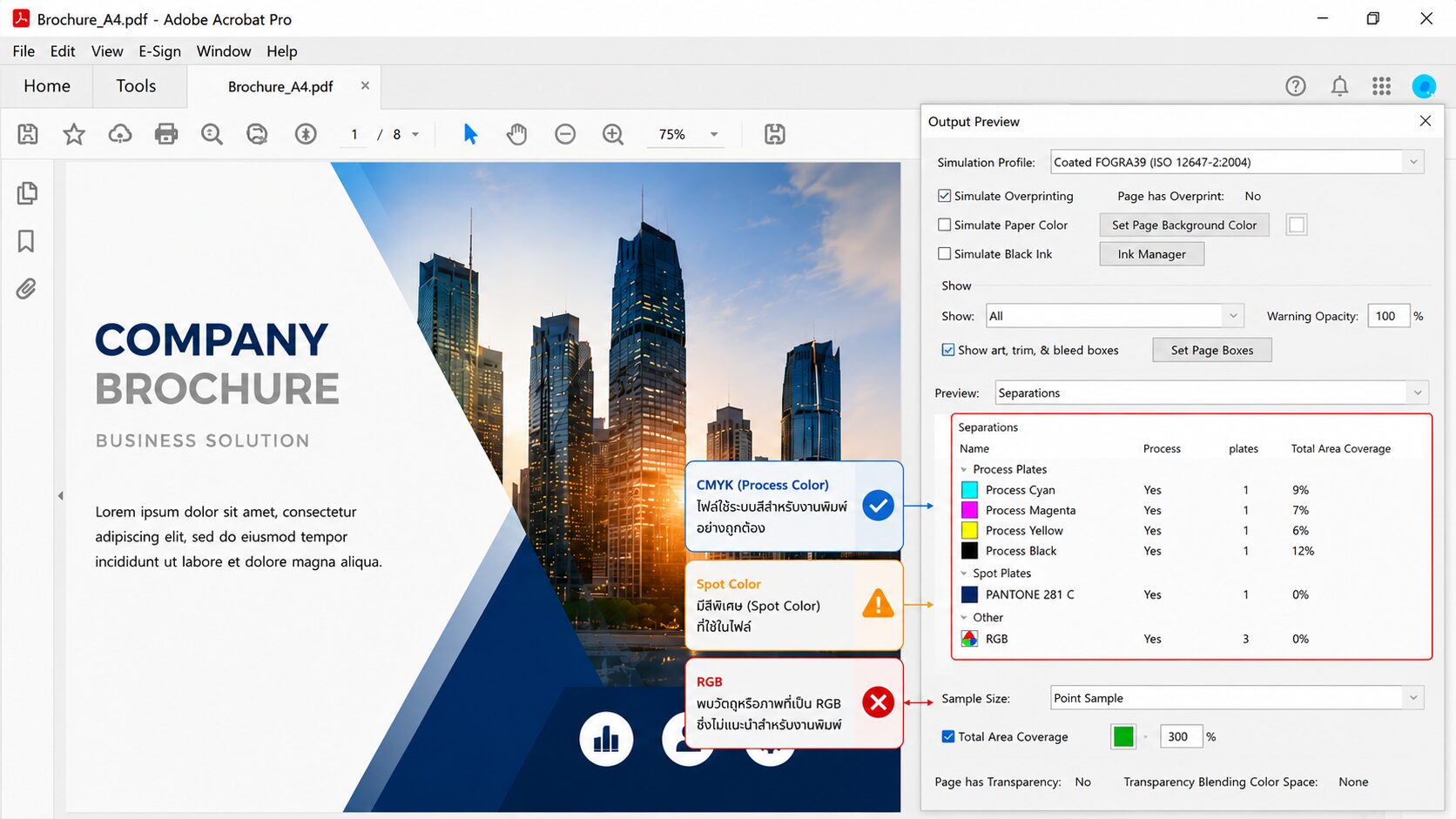Viewport: 1456px width, 819px height.
Task: Select the RGB row in Separations
Action: pyautogui.click(x=1191, y=639)
